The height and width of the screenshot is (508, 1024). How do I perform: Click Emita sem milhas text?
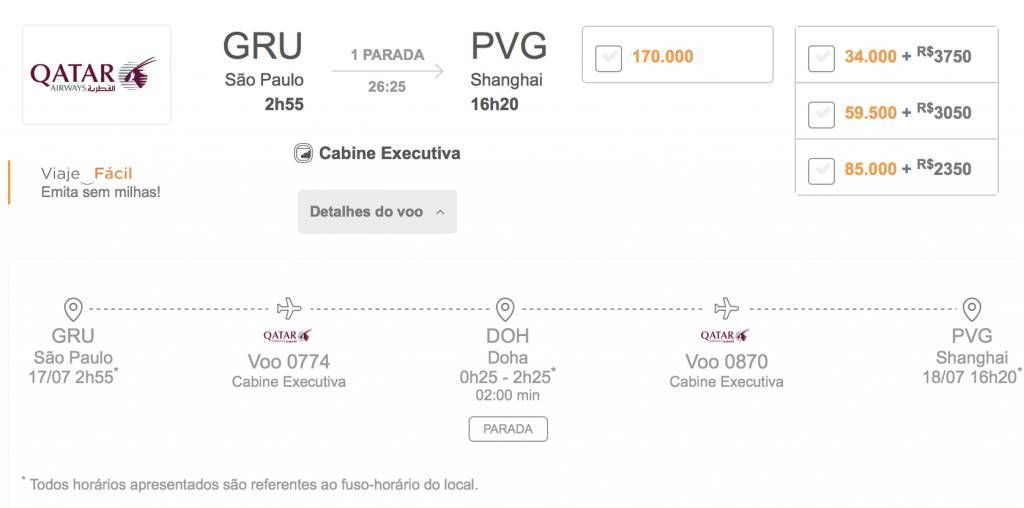101,192
